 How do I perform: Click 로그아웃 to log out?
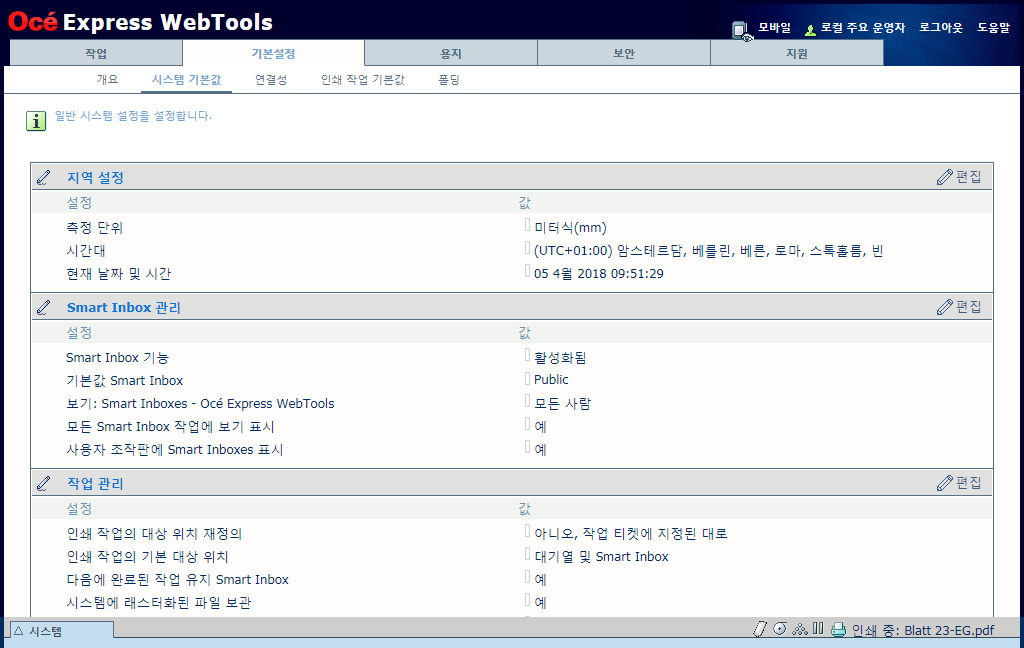click(941, 27)
